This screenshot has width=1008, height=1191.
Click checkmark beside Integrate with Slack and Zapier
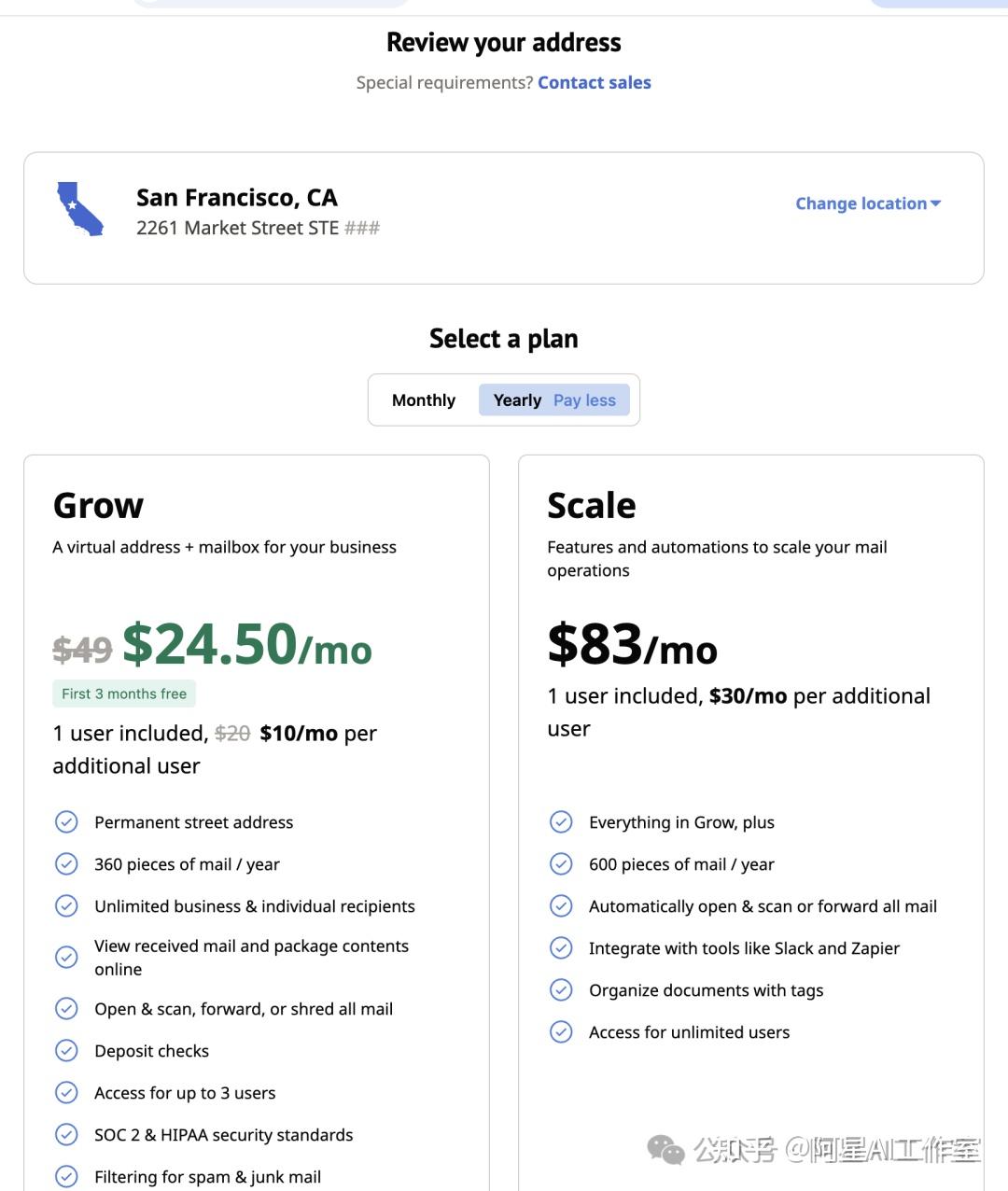[x=561, y=948]
